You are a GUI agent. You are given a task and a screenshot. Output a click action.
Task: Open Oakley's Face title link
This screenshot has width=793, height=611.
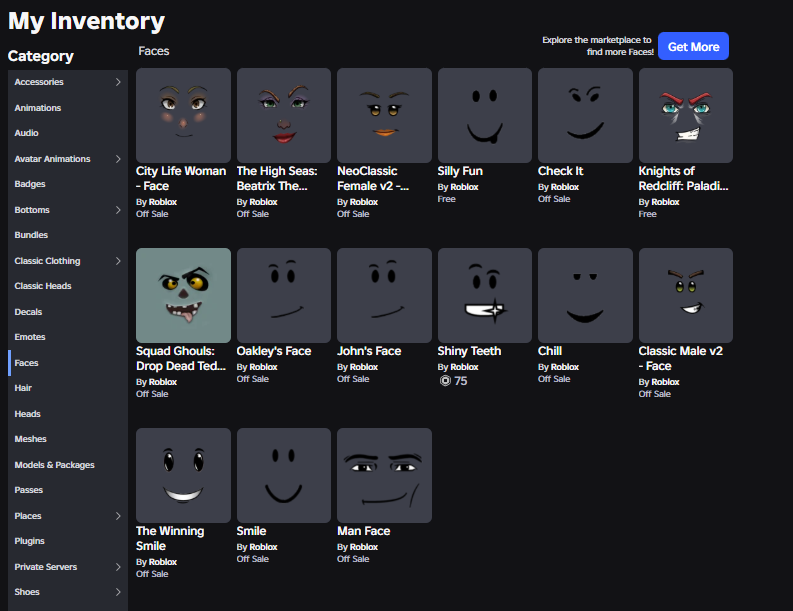(274, 351)
